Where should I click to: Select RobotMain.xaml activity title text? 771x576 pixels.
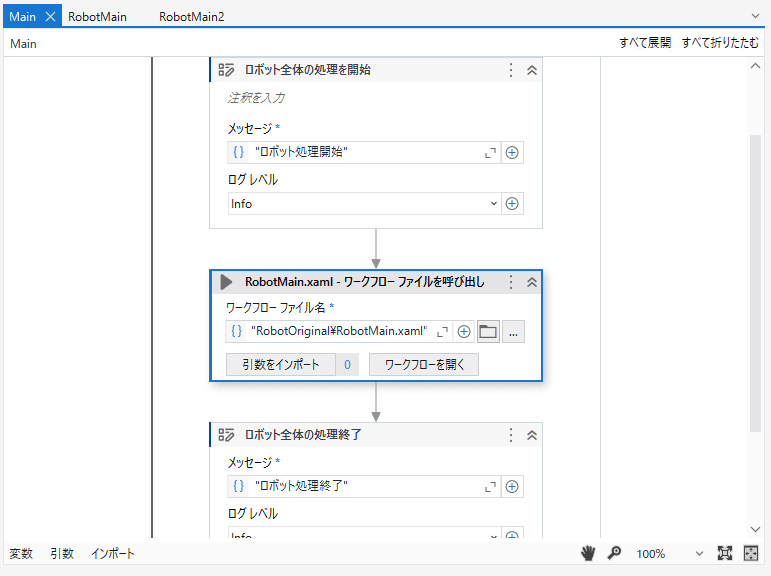point(365,282)
